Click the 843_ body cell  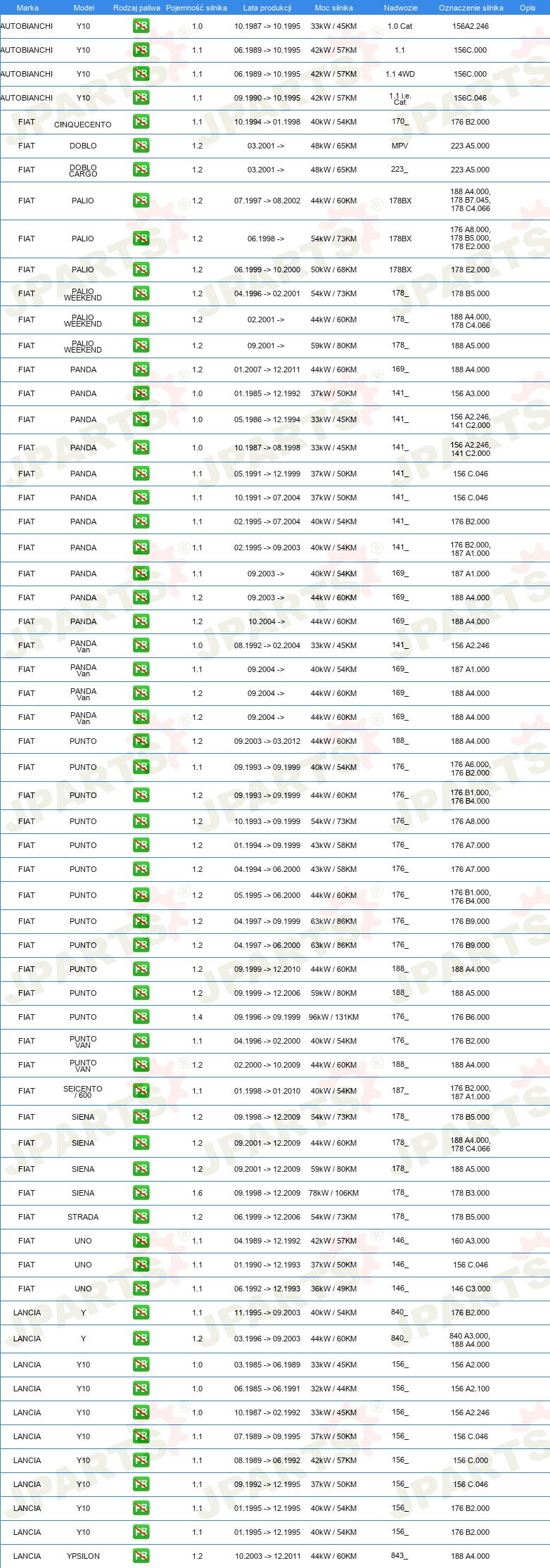[x=399, y=1555]
